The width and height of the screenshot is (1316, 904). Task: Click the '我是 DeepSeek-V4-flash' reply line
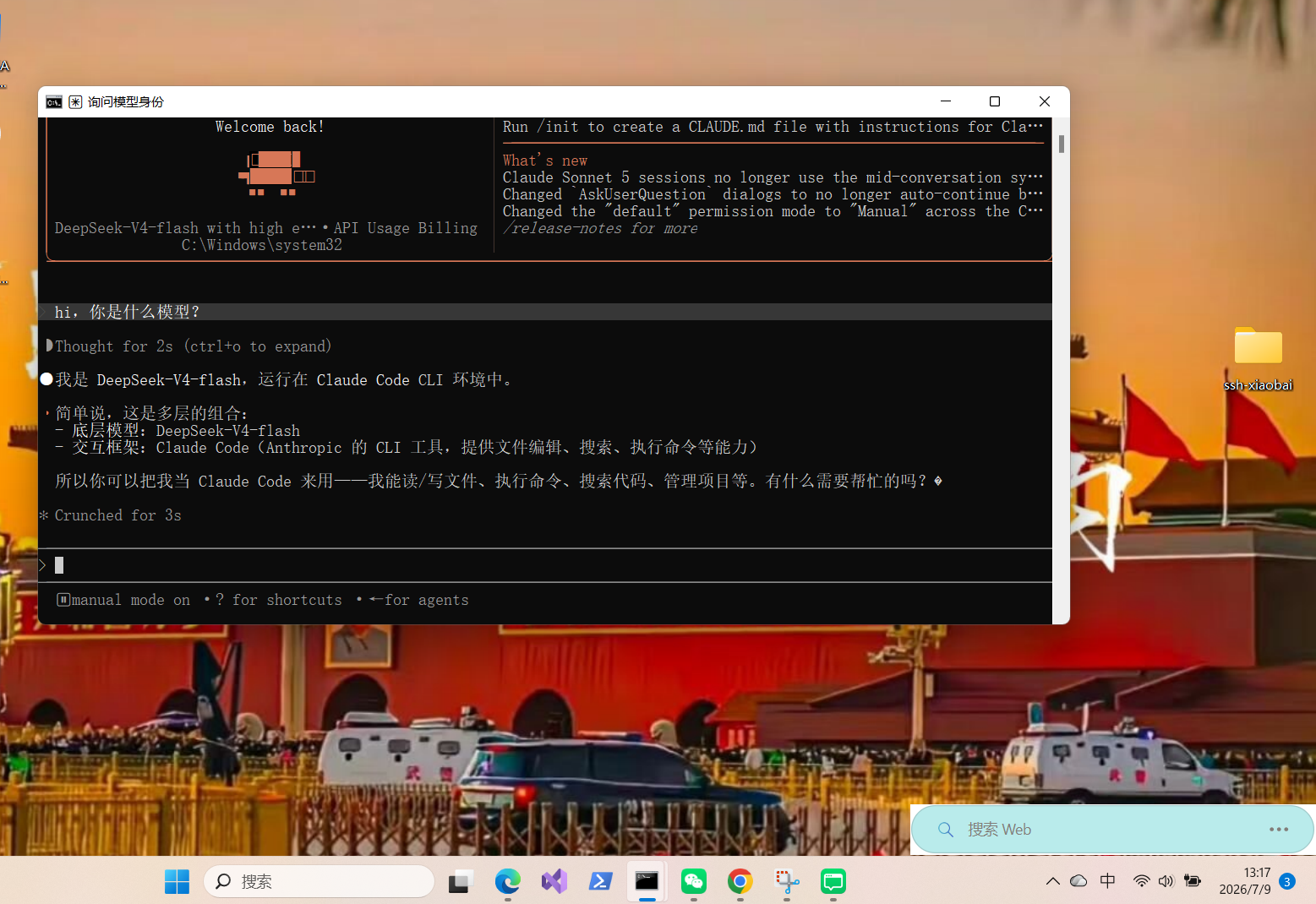click(x=283, y=380)
